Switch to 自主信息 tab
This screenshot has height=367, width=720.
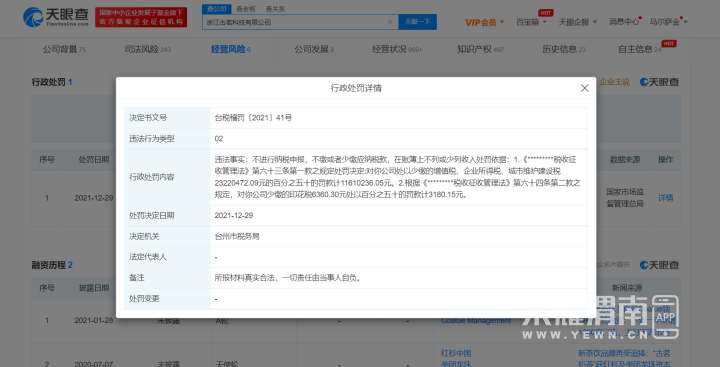pyautogui.click(x=640, y=49)
